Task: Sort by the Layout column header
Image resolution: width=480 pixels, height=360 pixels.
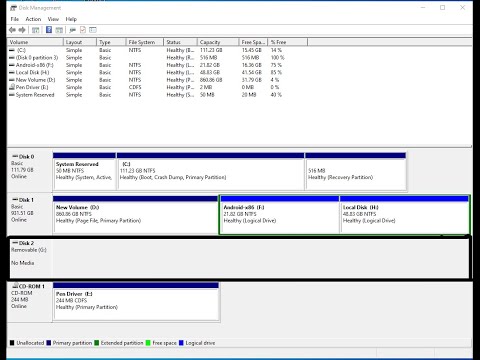Action: tap(80, 42)
